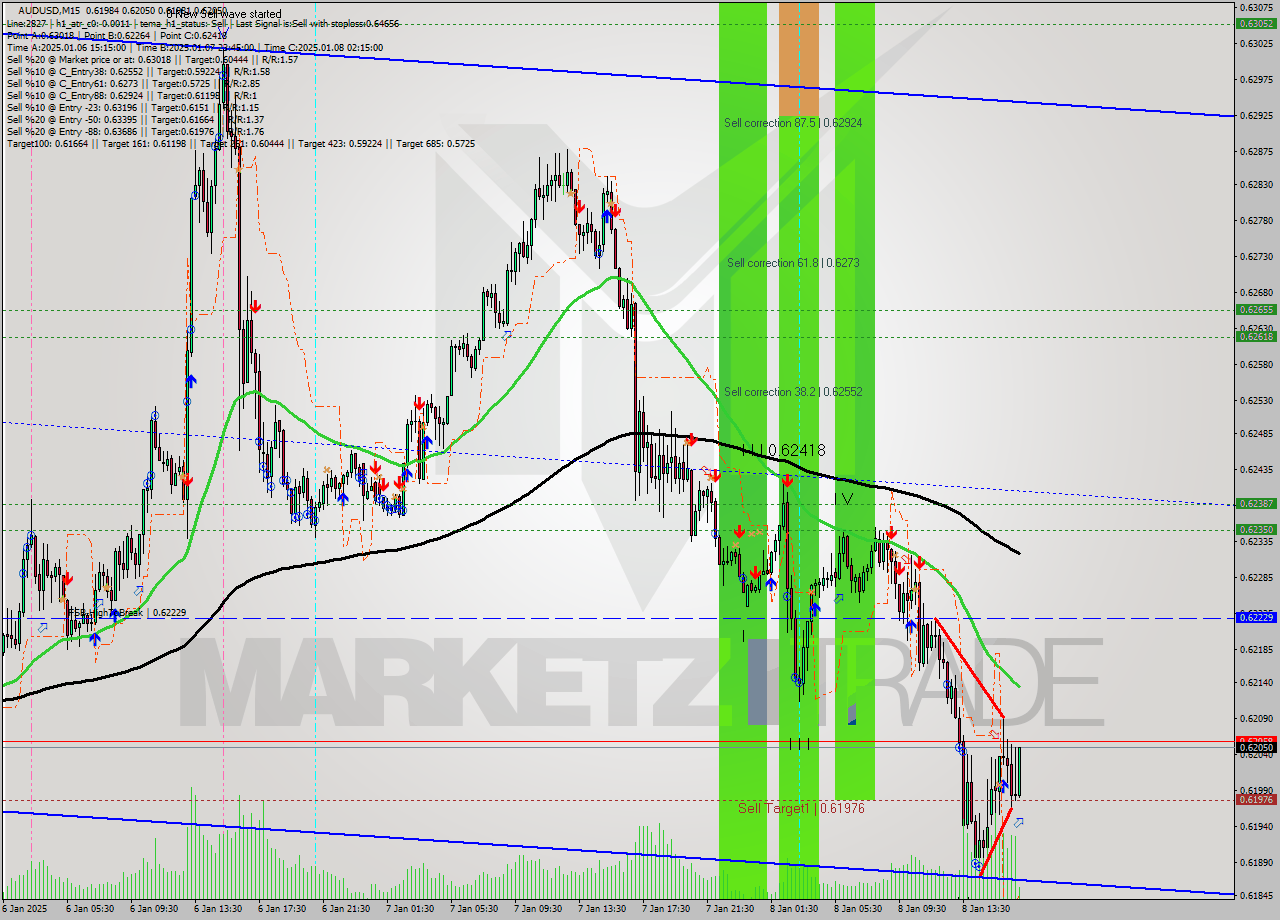Image resolution: width=1280 pixels, height=920 pixels.
Task: Select the red 0.61976 price tag
Action: [x=1255, y=800]
